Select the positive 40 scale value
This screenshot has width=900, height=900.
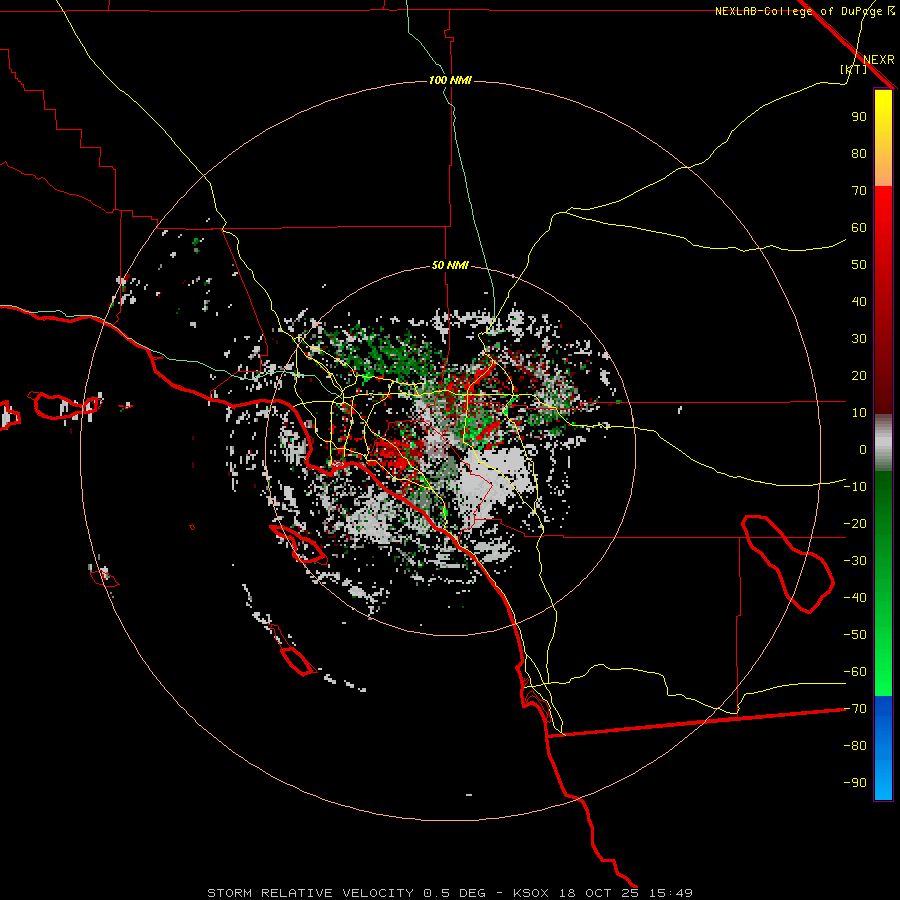click(x=859, y=302)
